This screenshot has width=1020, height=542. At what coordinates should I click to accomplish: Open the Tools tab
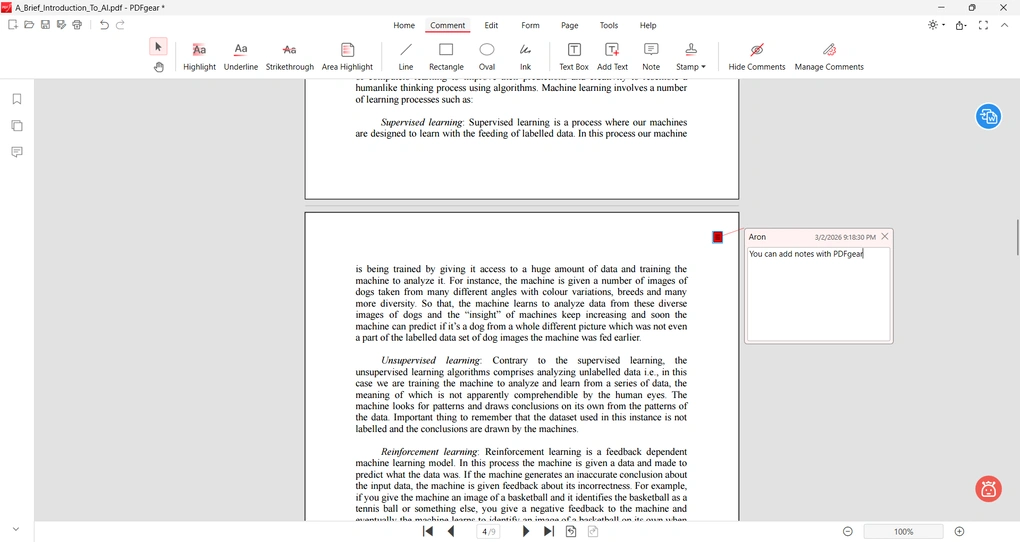click(609, 25)
